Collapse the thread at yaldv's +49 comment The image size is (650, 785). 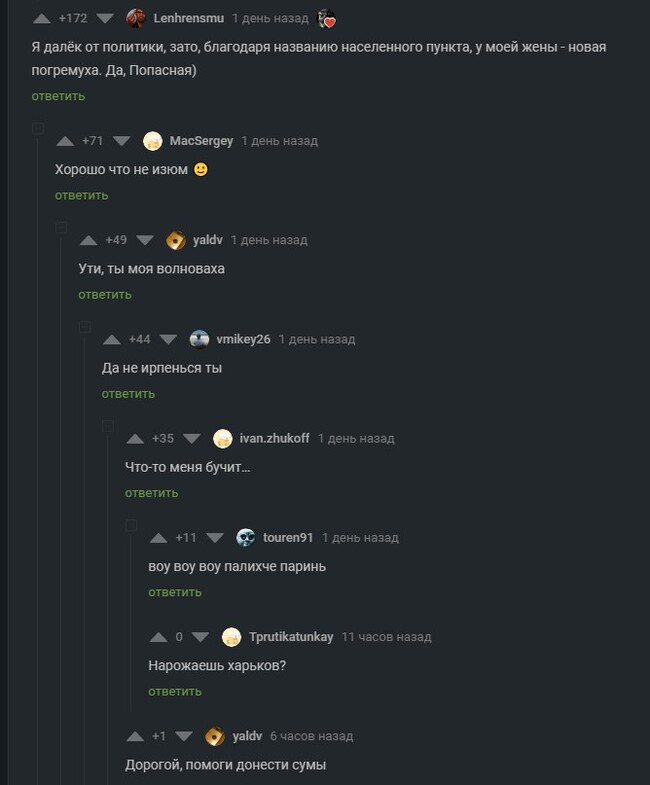pyautogui.click(x=62, y=228)
